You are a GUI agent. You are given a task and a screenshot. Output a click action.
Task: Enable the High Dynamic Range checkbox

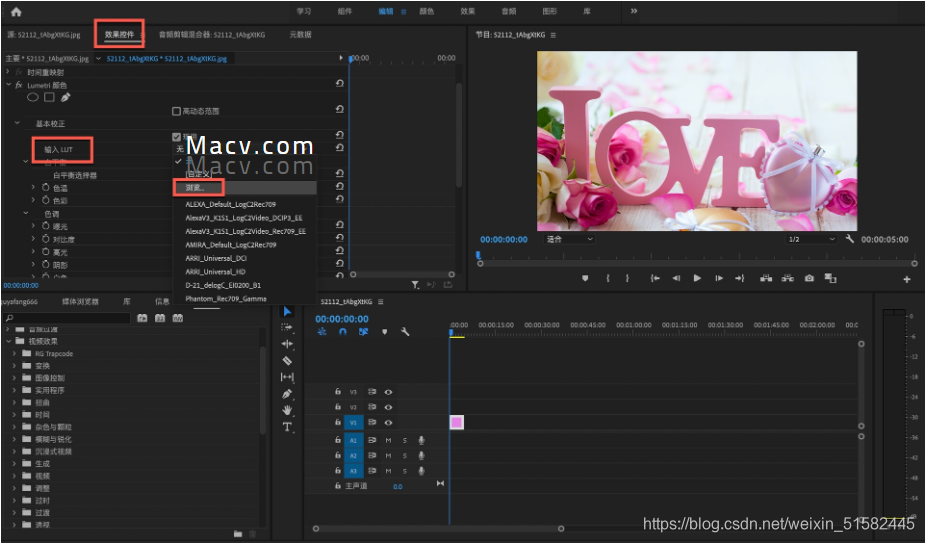point(176,111)
